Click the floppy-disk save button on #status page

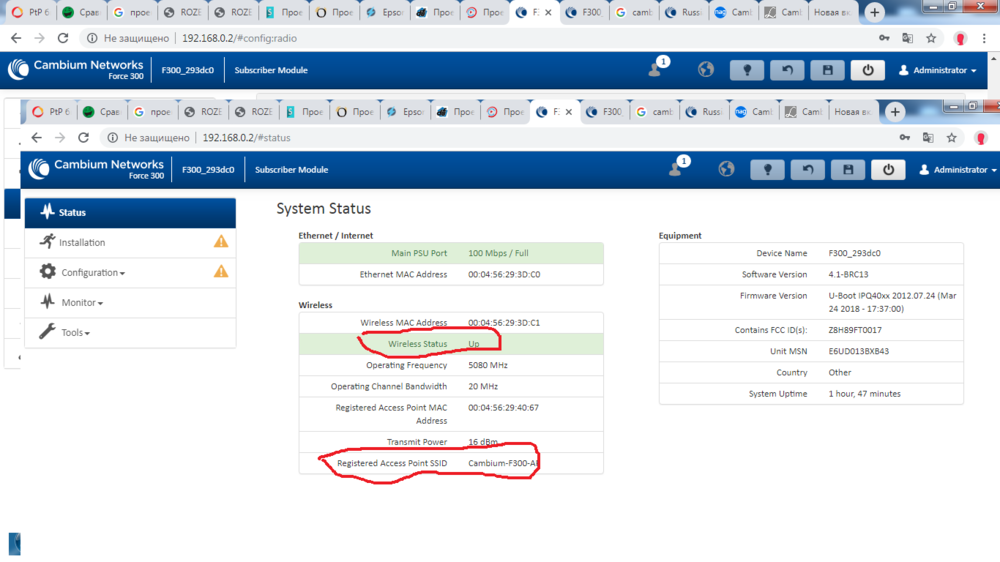848,170
